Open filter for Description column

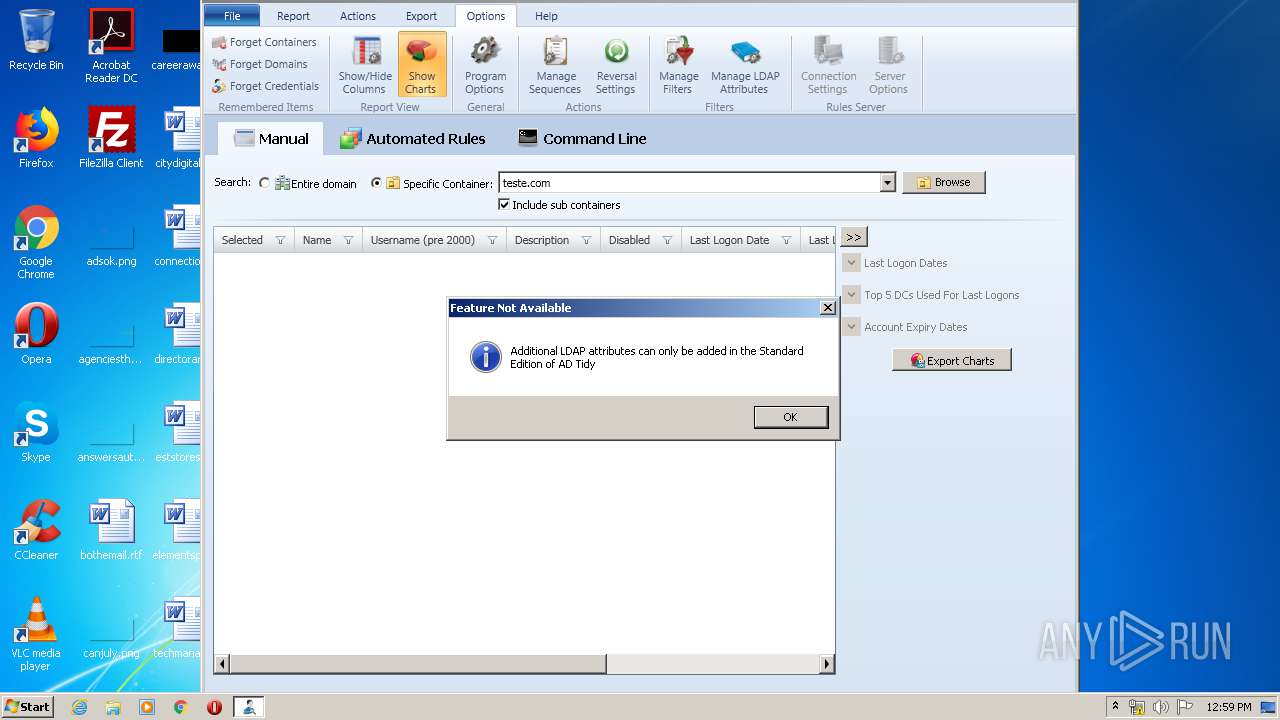(586, 240)
